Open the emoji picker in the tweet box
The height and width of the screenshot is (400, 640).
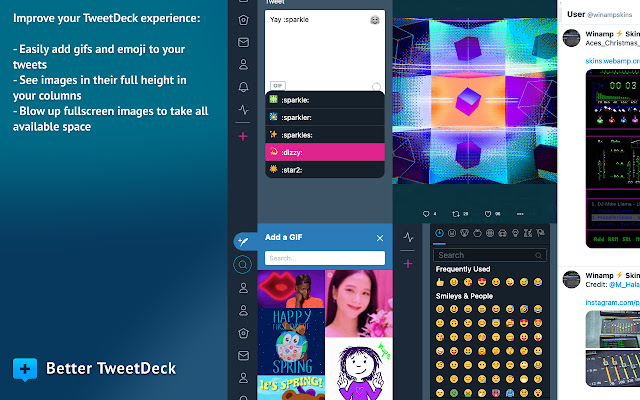[x=375, y=20]
